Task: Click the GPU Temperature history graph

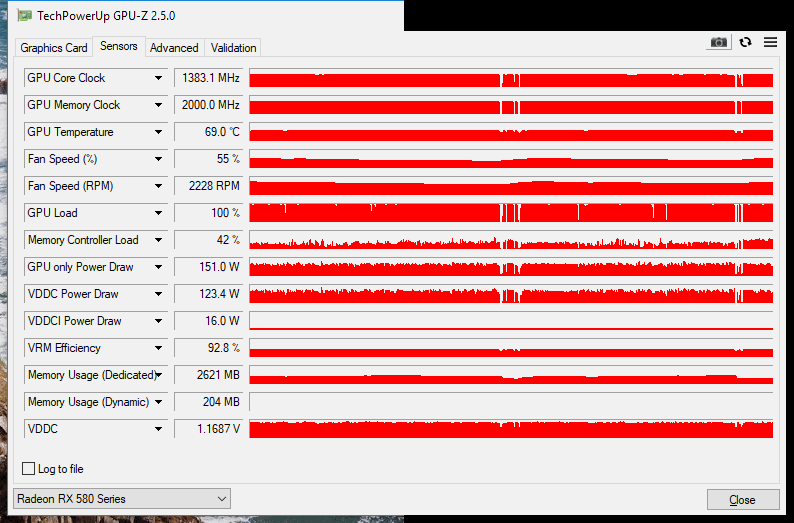Action: click(x=511, y=132)
